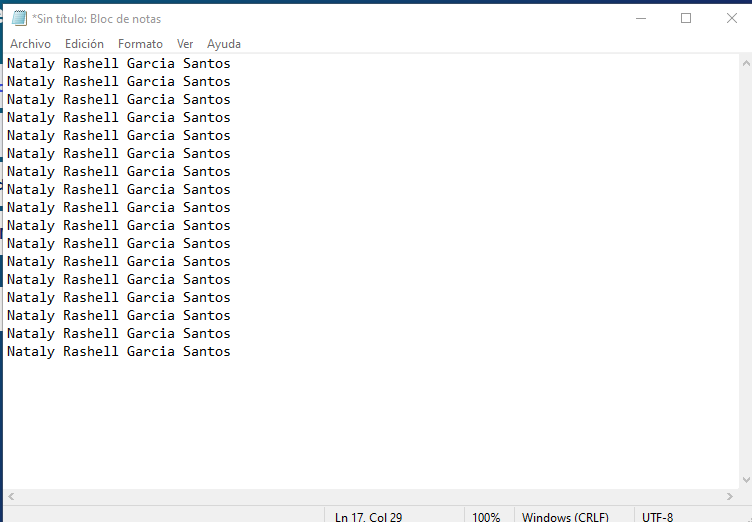Click the Notepad icon in title bar
Screen dimensions: 752x522
tap(19, 18)
